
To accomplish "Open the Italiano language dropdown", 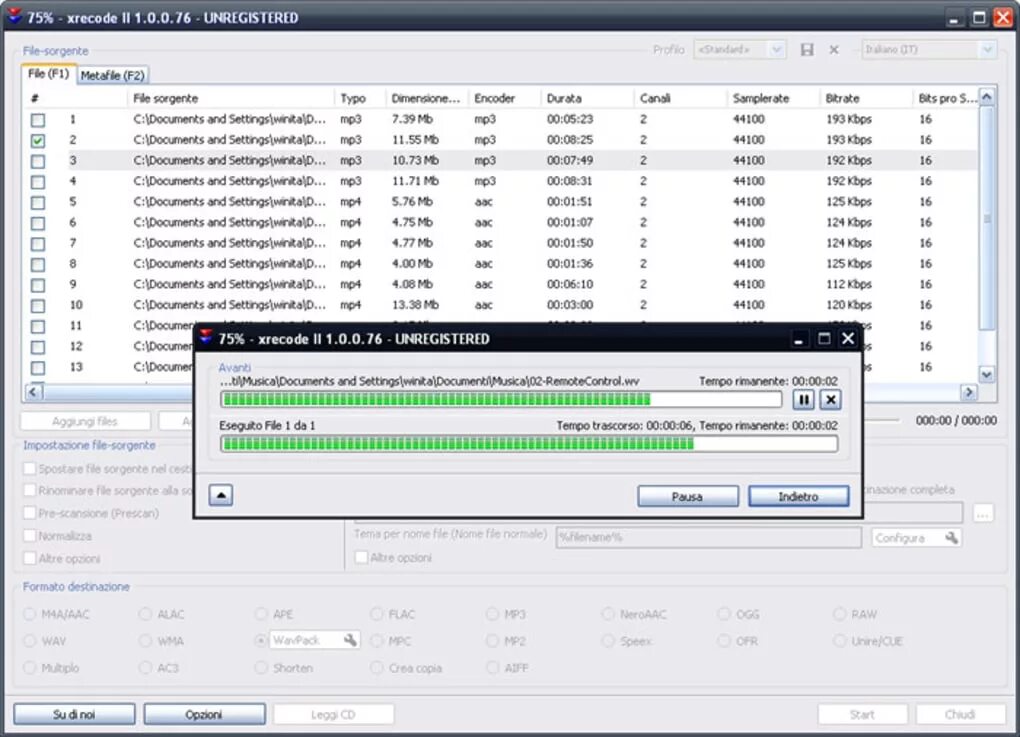I will 929,49.
